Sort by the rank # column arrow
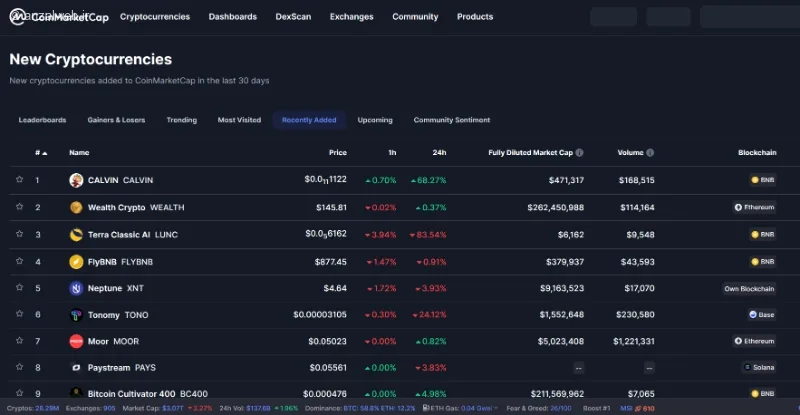The width and height of the screenshot is (800, 415). [45, 153]
